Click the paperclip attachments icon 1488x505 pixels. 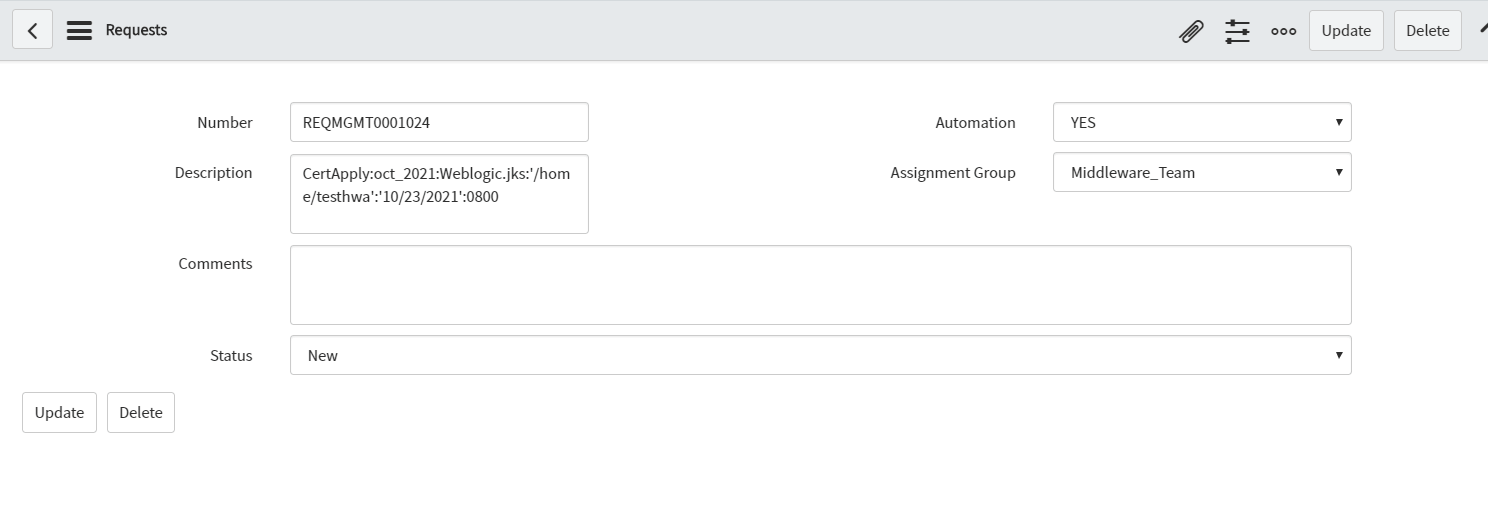pos(1190,31)
